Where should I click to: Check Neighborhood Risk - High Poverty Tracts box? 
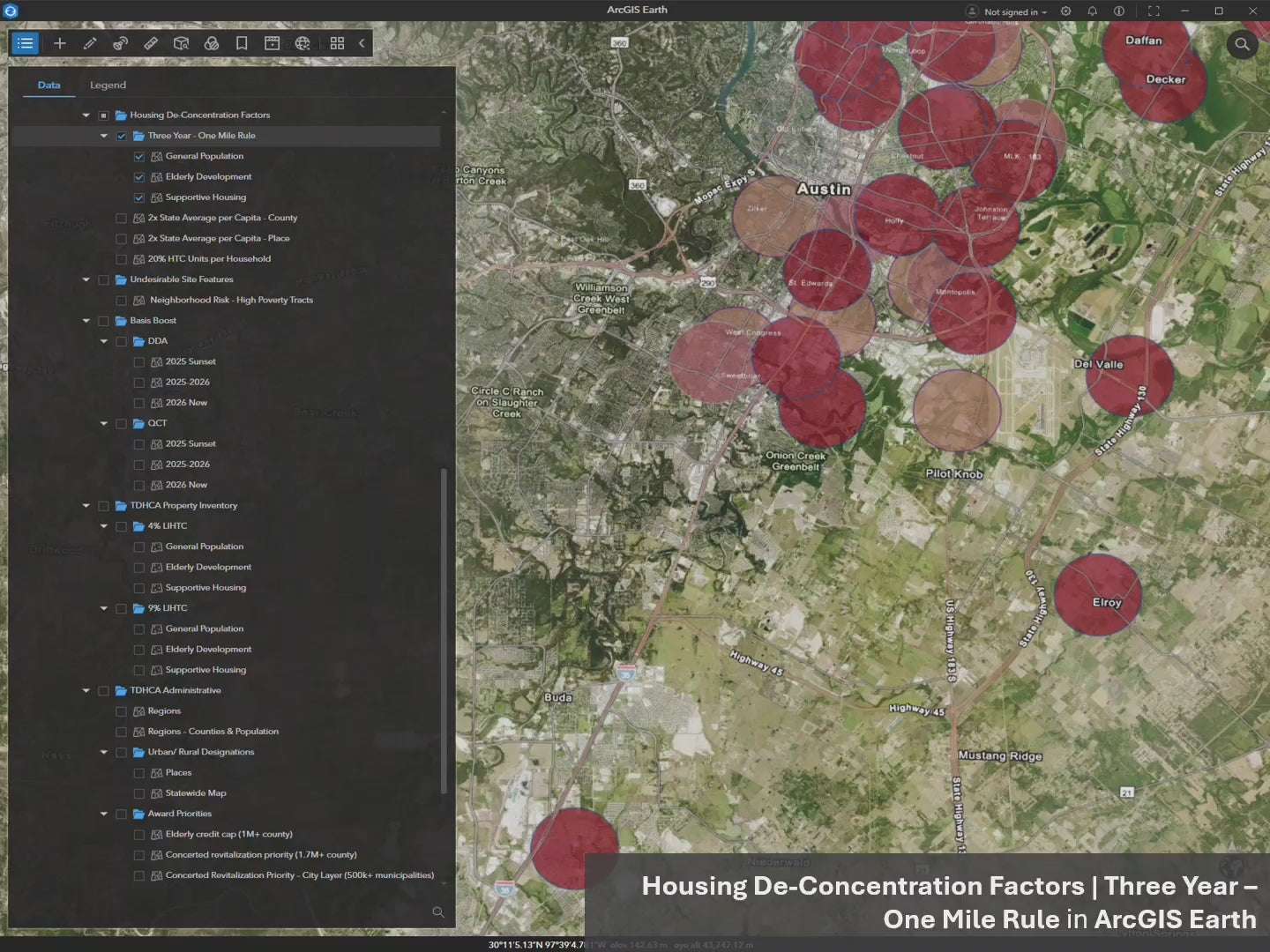pyautogui.click(x=122, y=301)
